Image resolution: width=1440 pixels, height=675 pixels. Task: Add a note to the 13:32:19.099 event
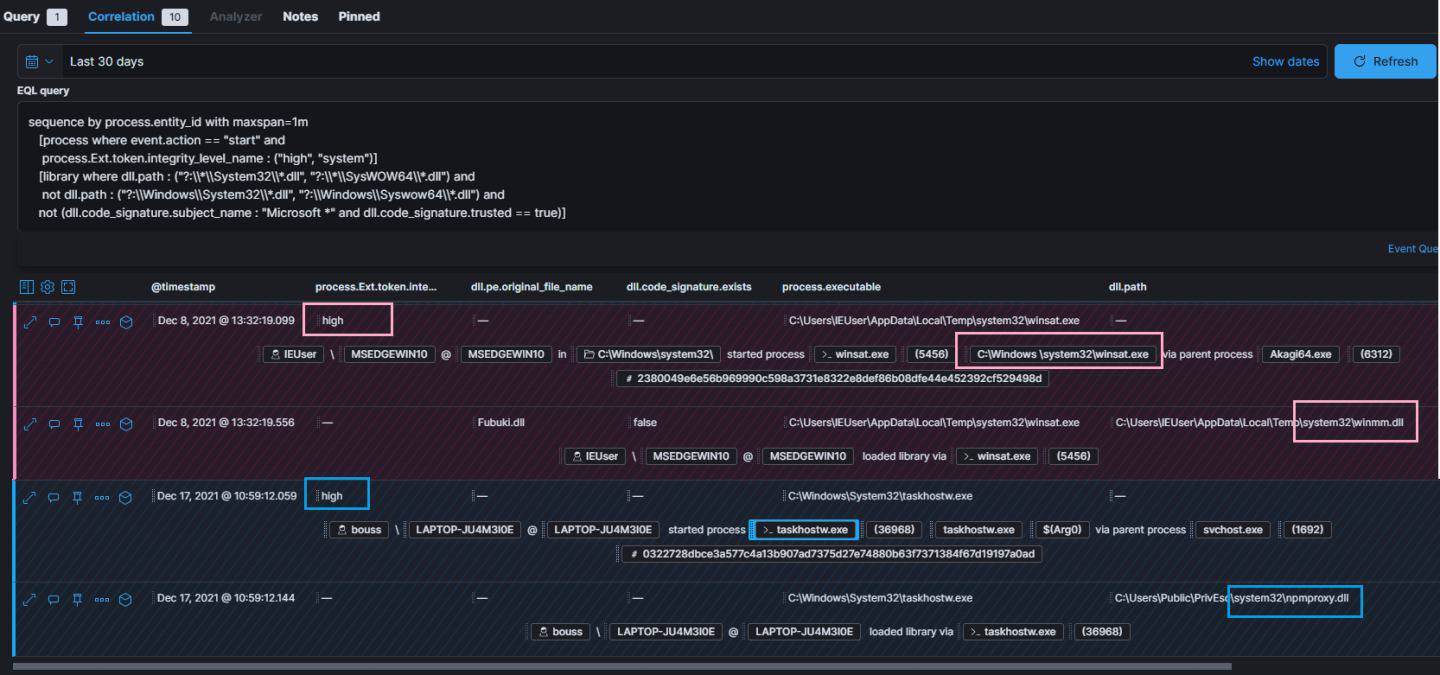(55, 321)
